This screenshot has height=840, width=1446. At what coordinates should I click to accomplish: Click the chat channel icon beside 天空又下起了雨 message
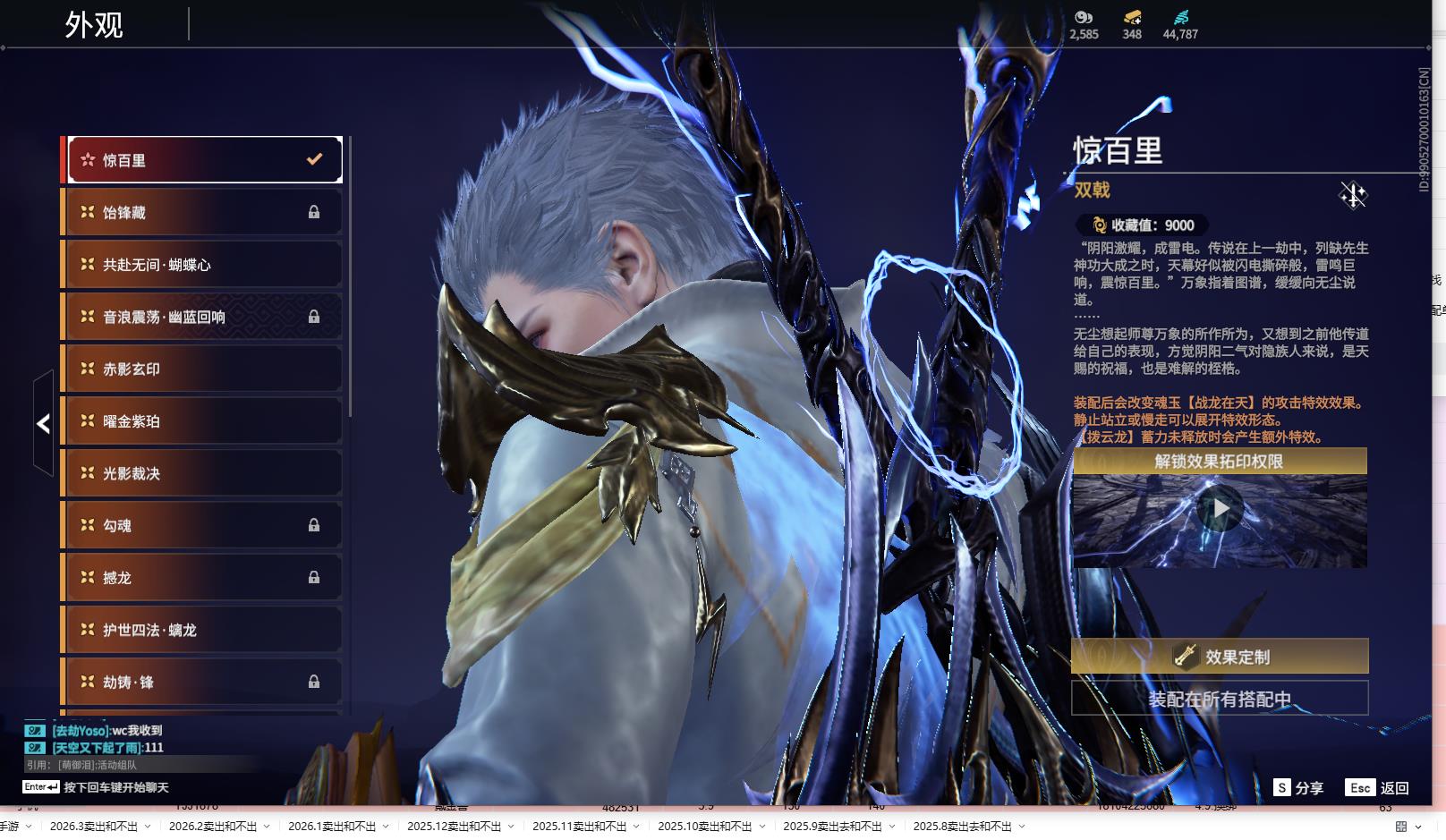[x=35, y=748]
